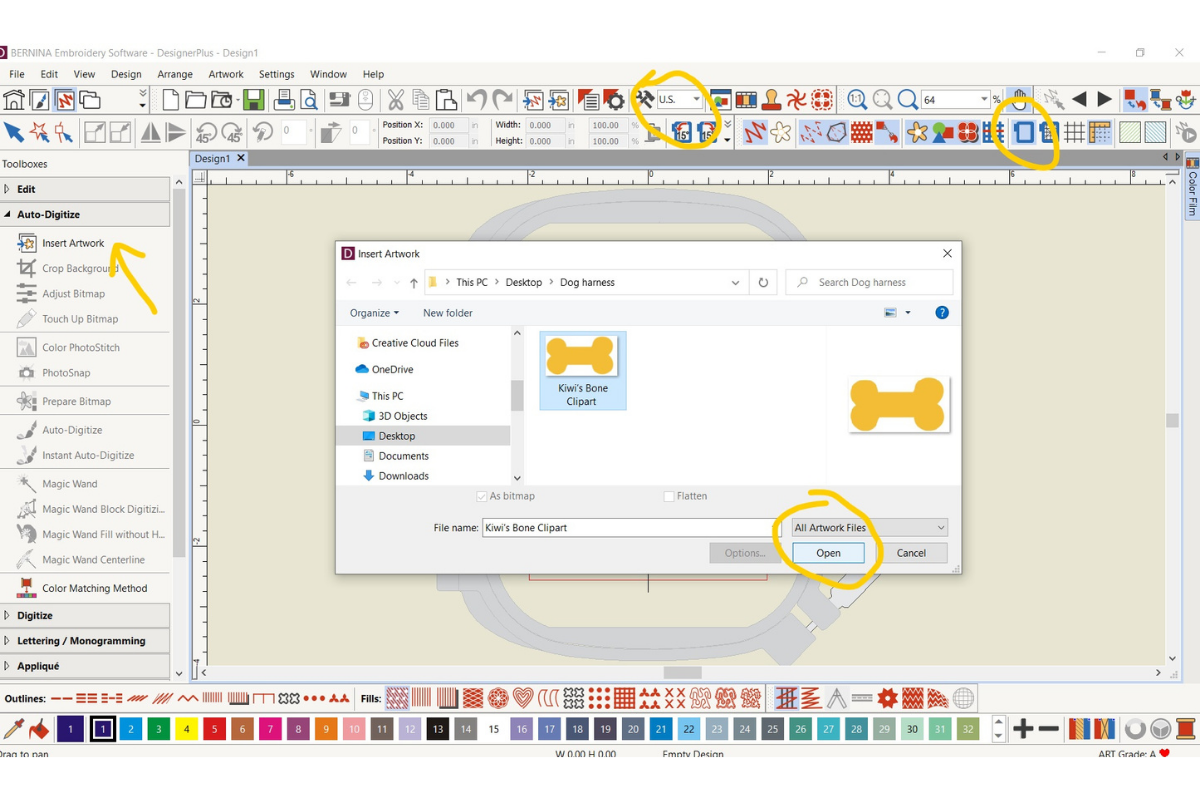1200x800 pixels.
Task: Select yellow color swatch 4
Action: pos(187,729)
